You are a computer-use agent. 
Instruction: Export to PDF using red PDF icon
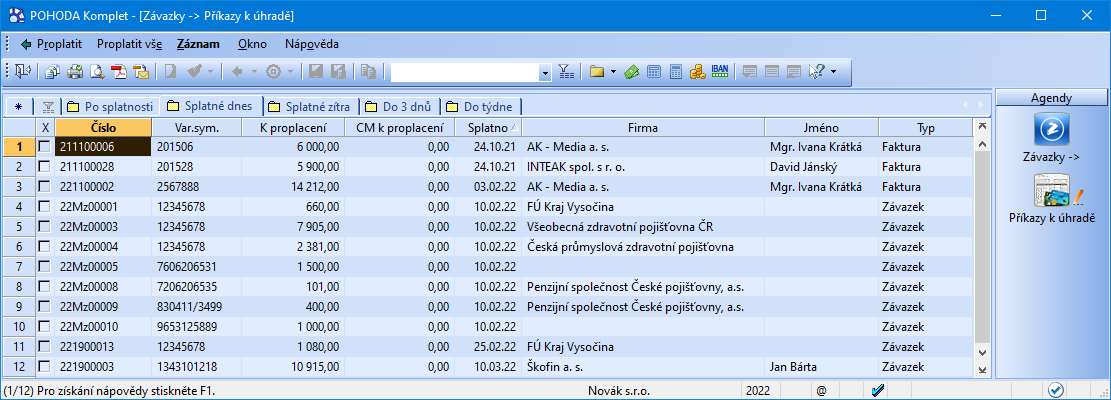click(119, 72)
